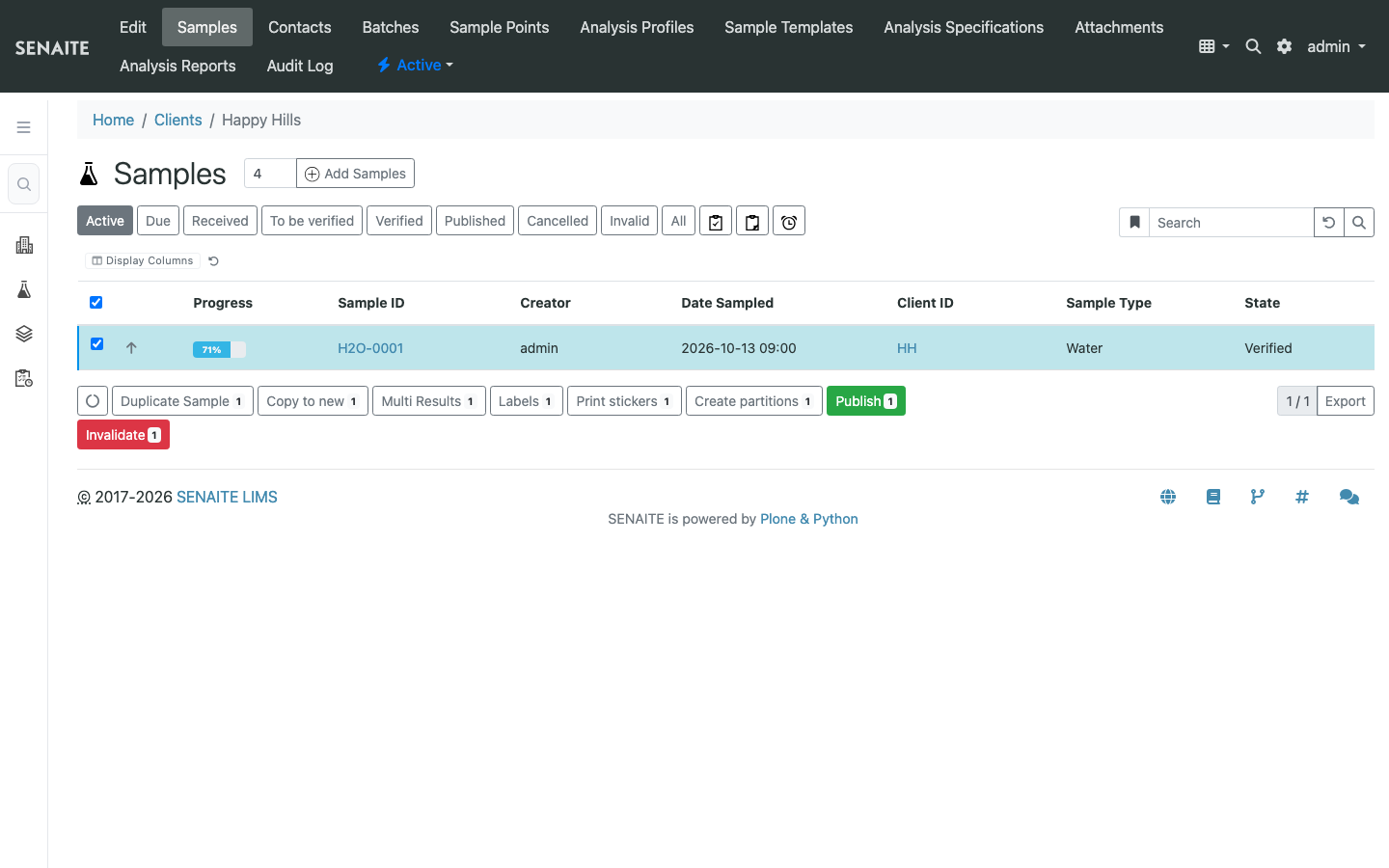Sort by the Date Sampled column header
The width and height of the screenshot is (1389, 868).
tap(727, 303)
